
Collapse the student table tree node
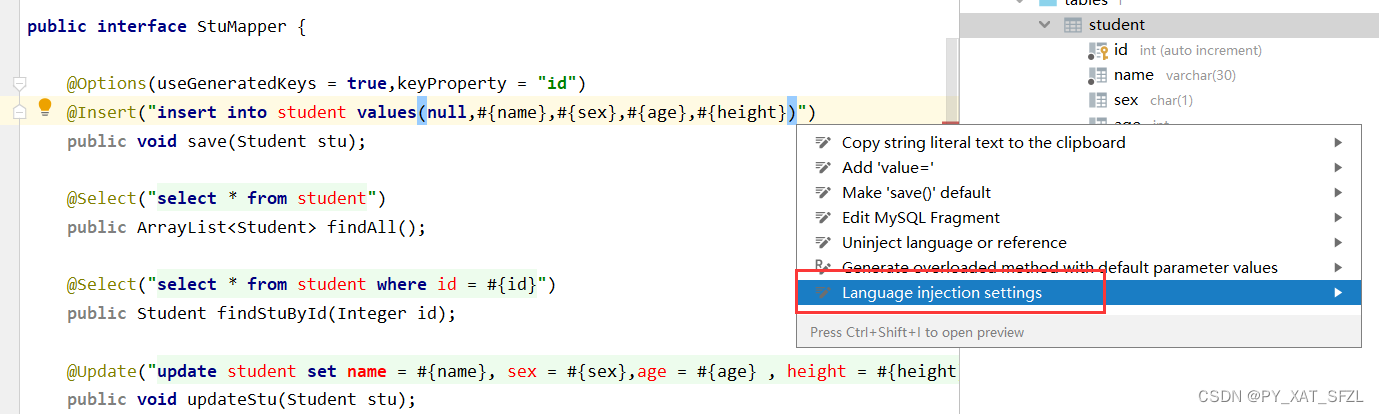(x=1046, y=25)
